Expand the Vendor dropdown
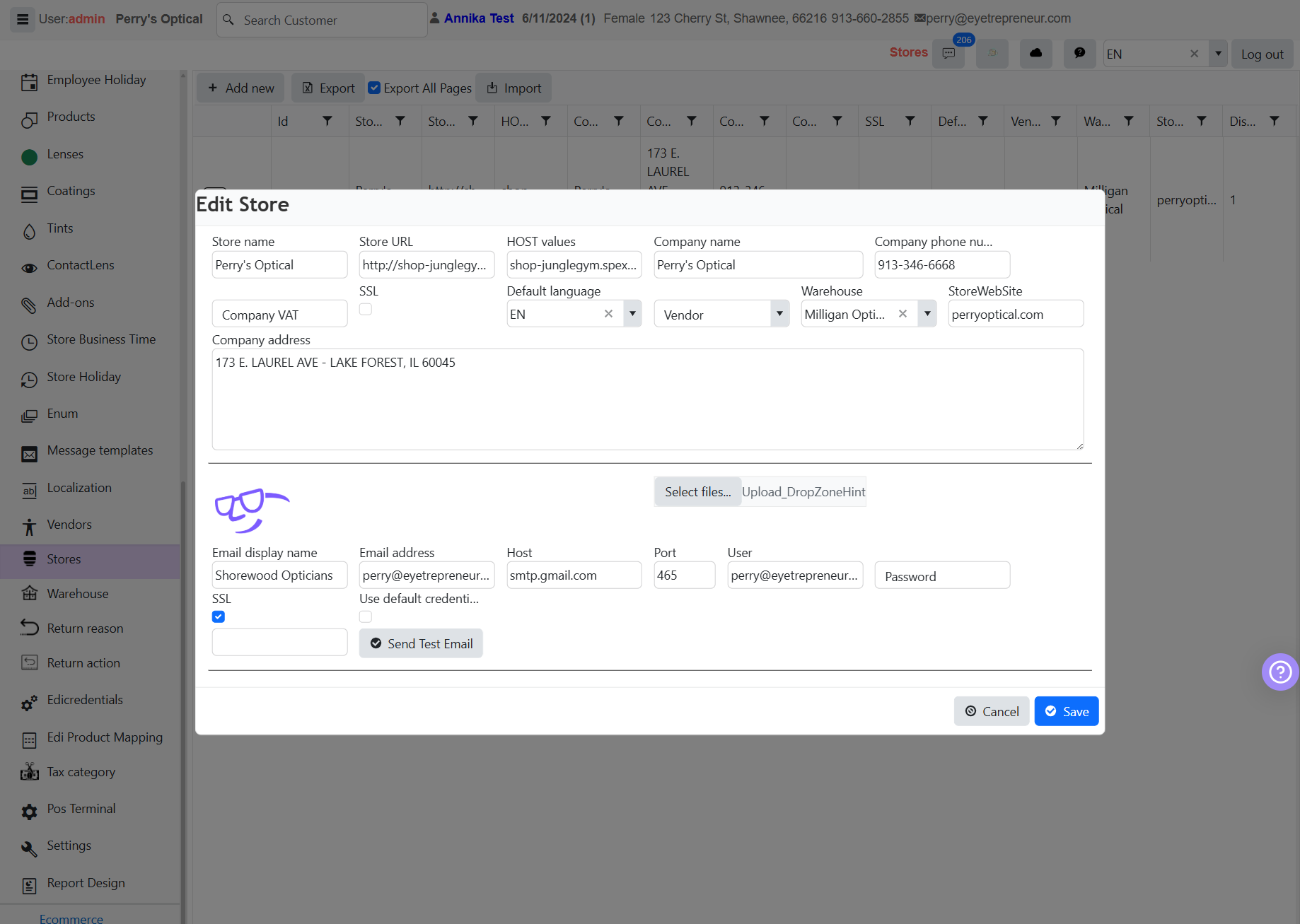 tap(779, 314)
